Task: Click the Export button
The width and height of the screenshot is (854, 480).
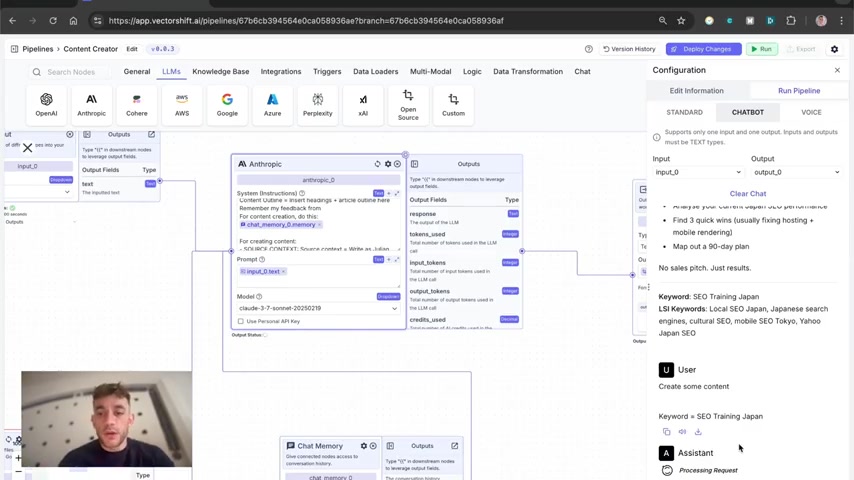Action: [802, 49]
